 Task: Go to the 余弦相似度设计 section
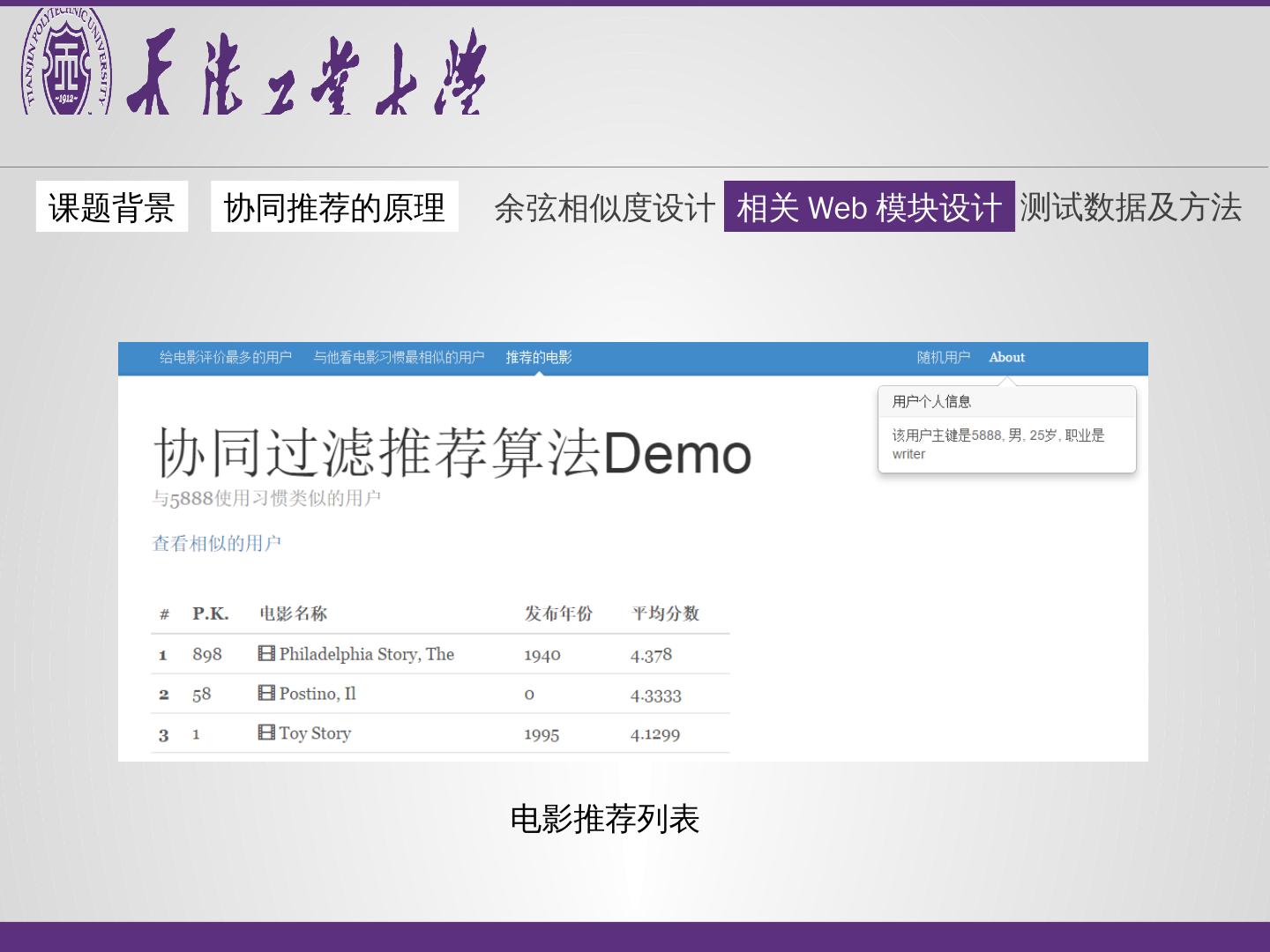coord(604,208)
